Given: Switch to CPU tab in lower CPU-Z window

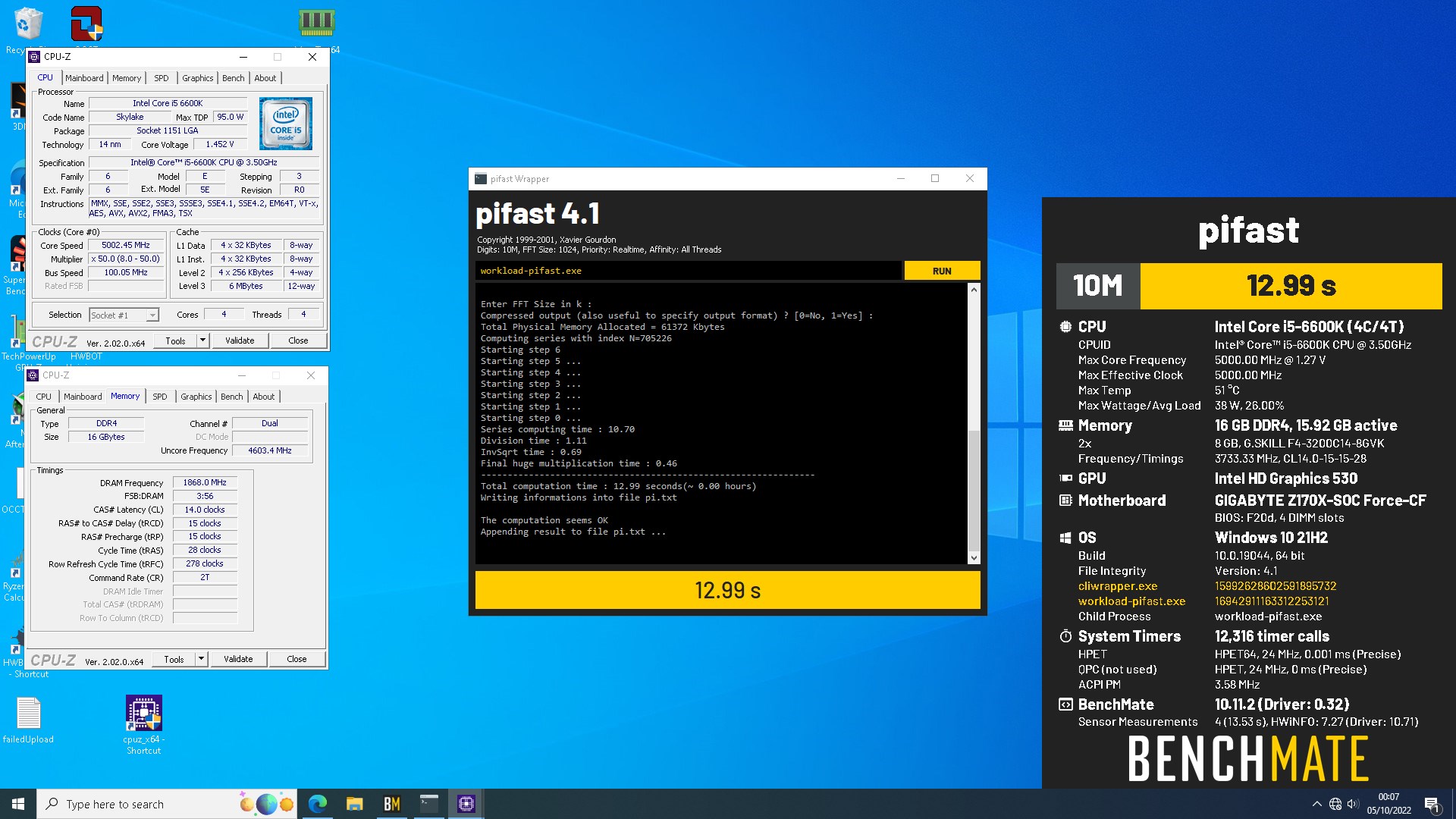Looking at the screenshot, I should click(44, 397).
